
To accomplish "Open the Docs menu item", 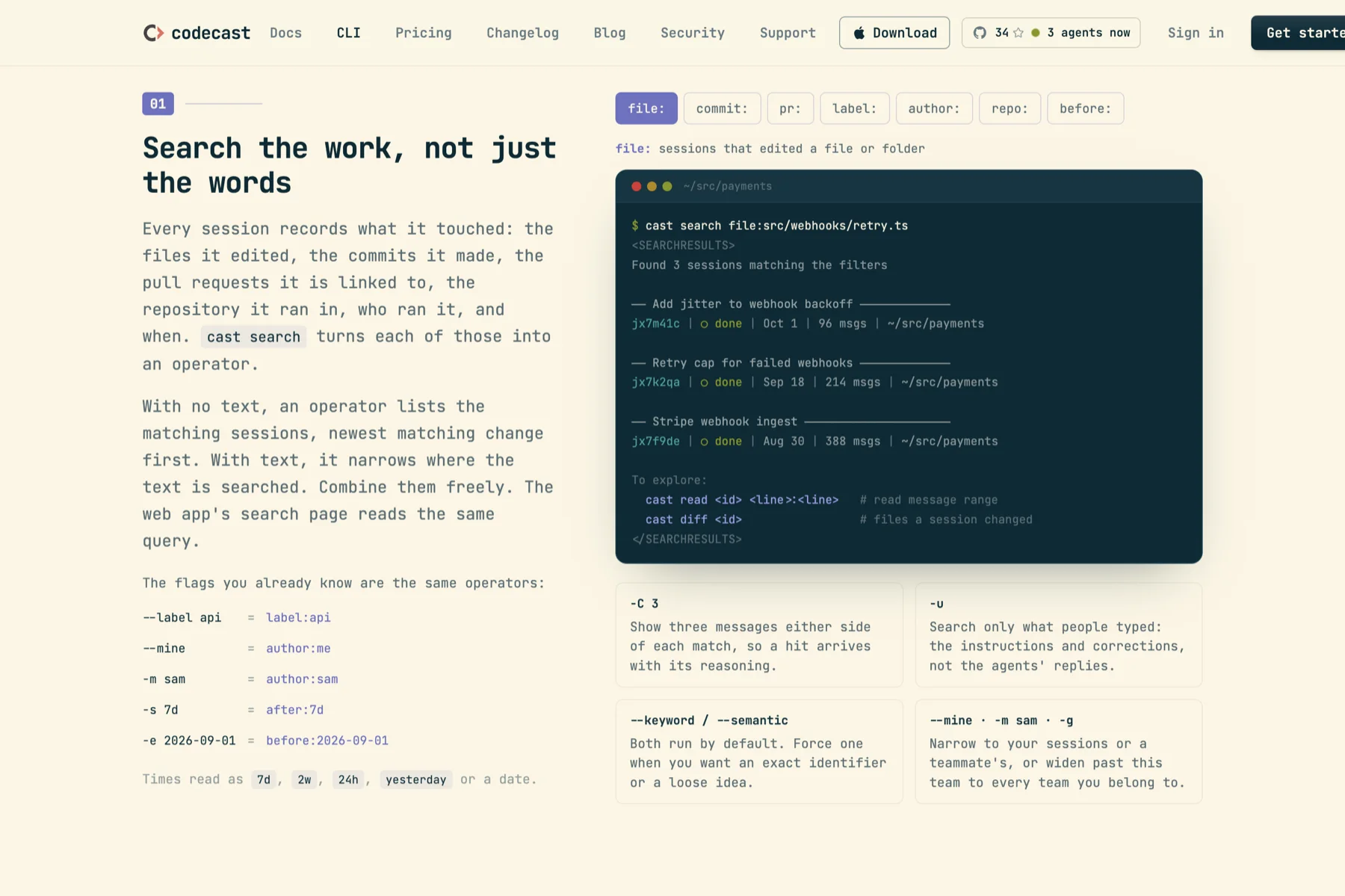I will [x=285, y=33].
